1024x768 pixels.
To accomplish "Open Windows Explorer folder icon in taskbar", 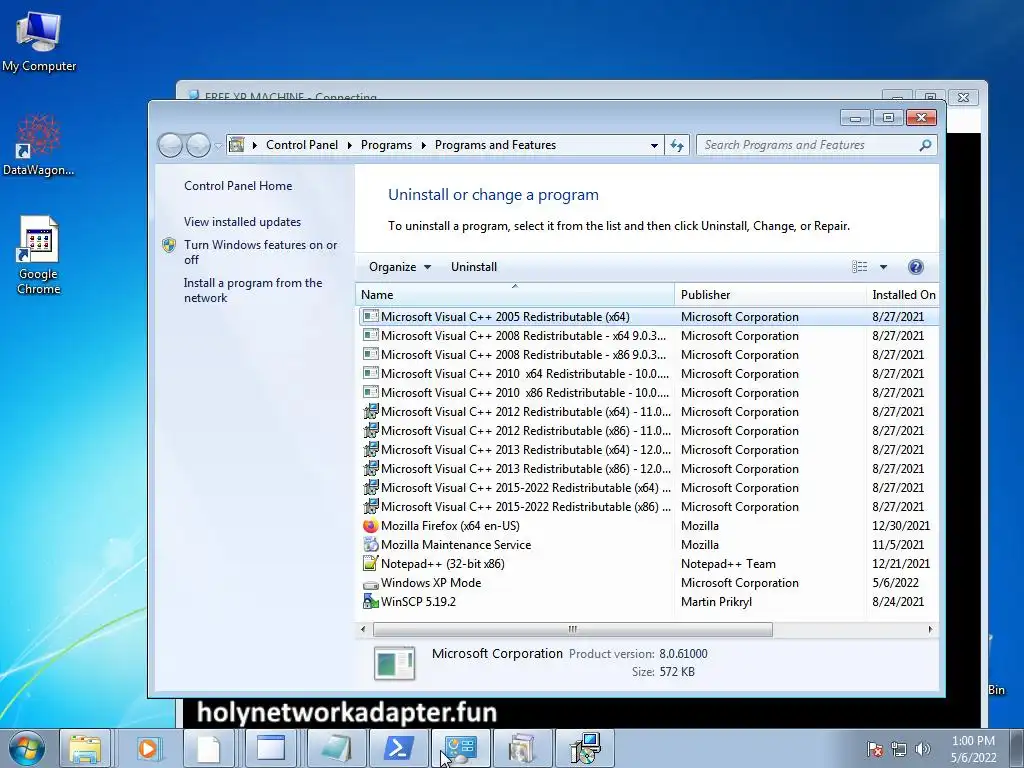I will [85, 748].
